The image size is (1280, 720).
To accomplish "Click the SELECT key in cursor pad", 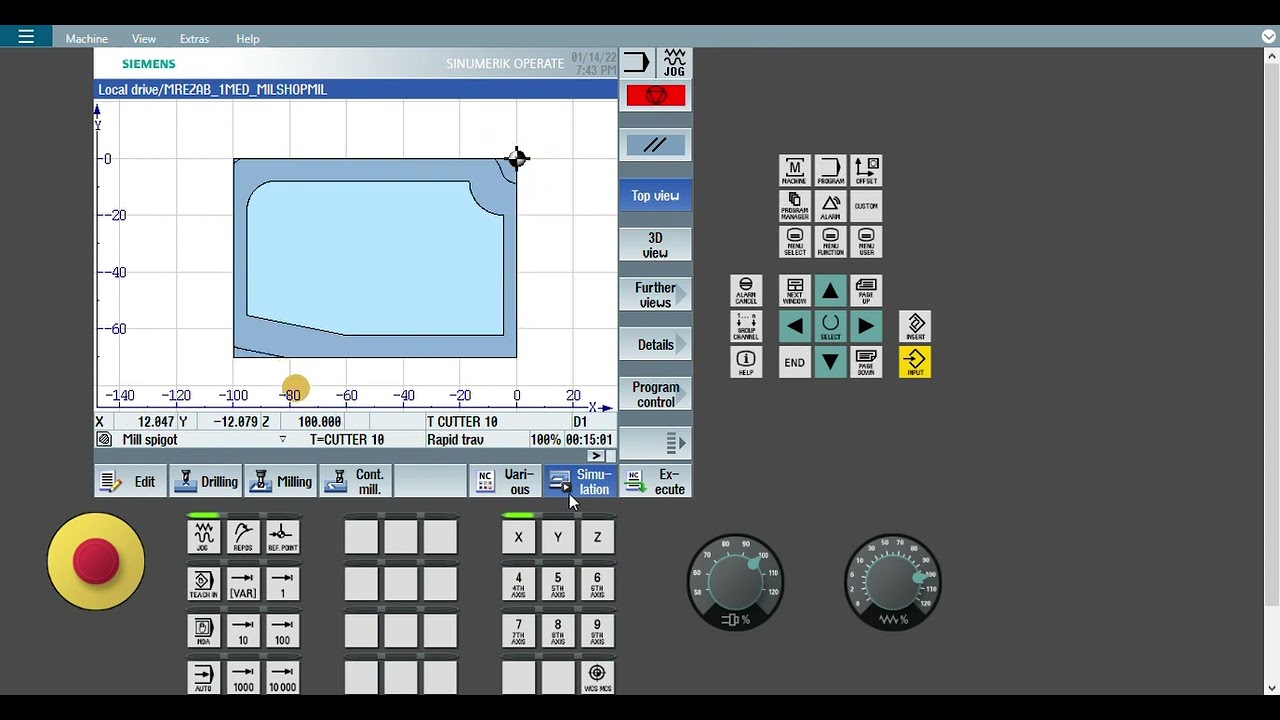I will (x=830, y=326).
